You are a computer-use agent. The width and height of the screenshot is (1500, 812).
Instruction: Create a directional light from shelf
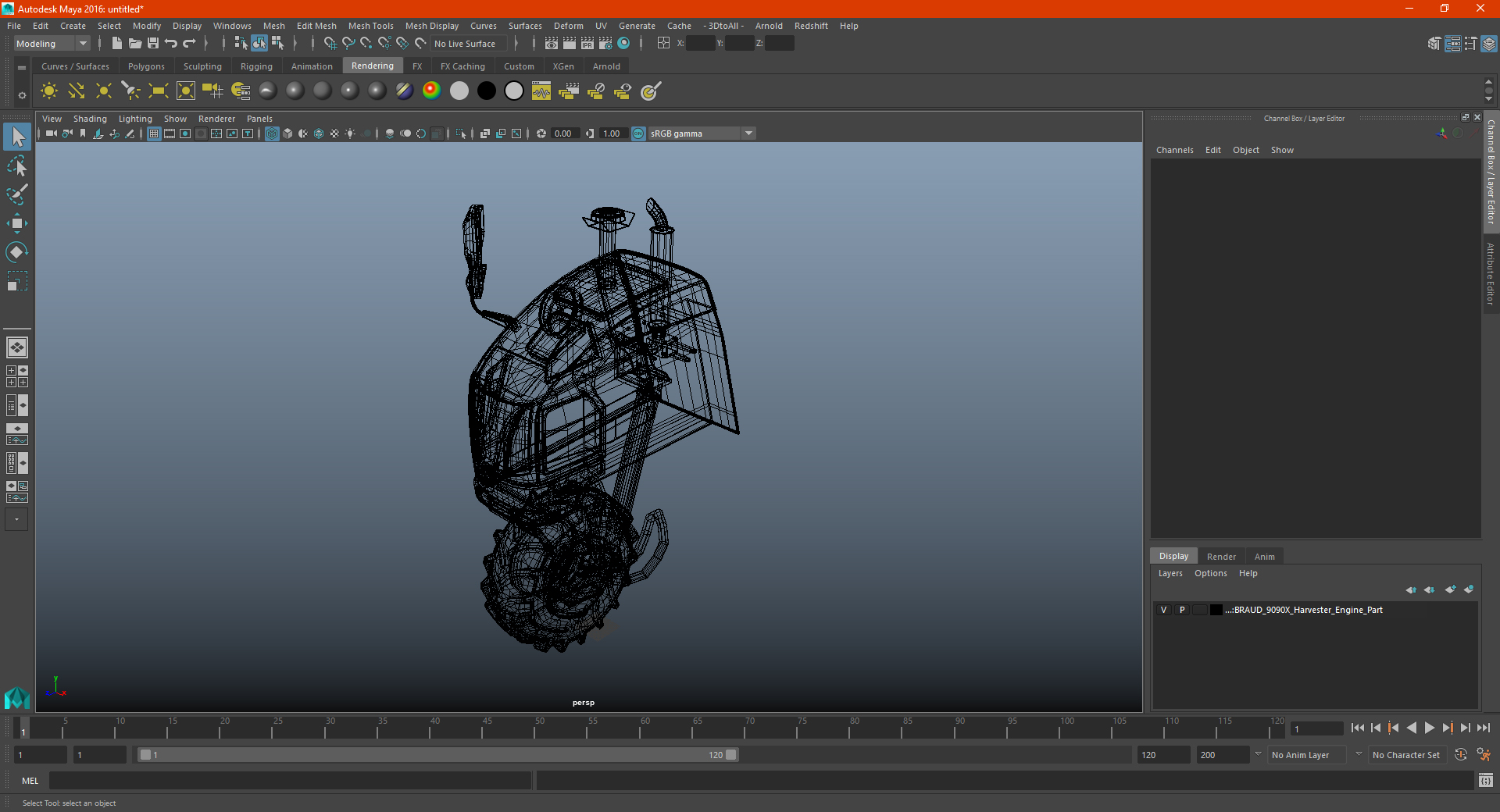[77, 91]
